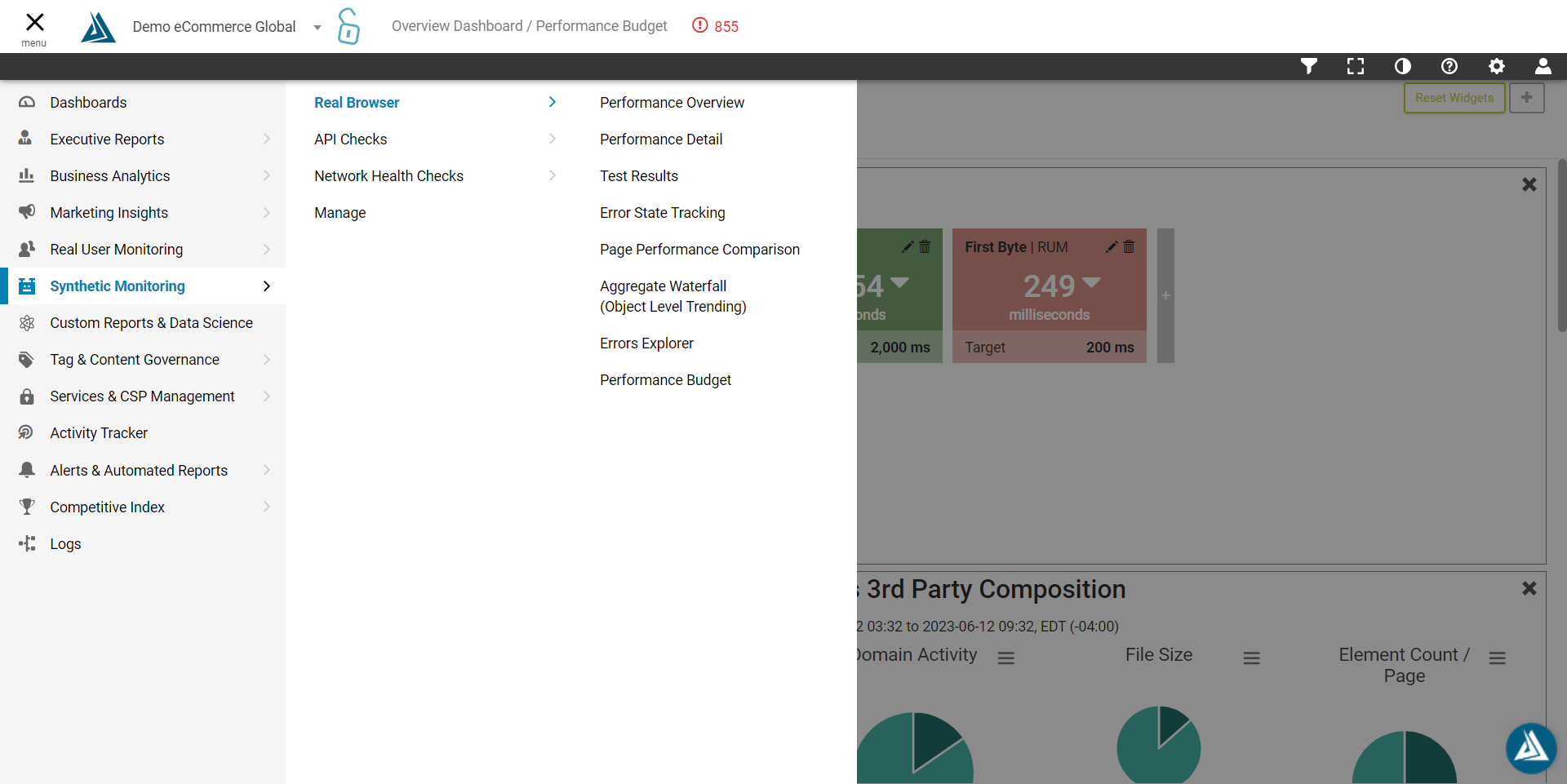This screenshot has width=1567, height=784.
Task: Expand Services & CSP Management chevron
Action: pos(266,396)
